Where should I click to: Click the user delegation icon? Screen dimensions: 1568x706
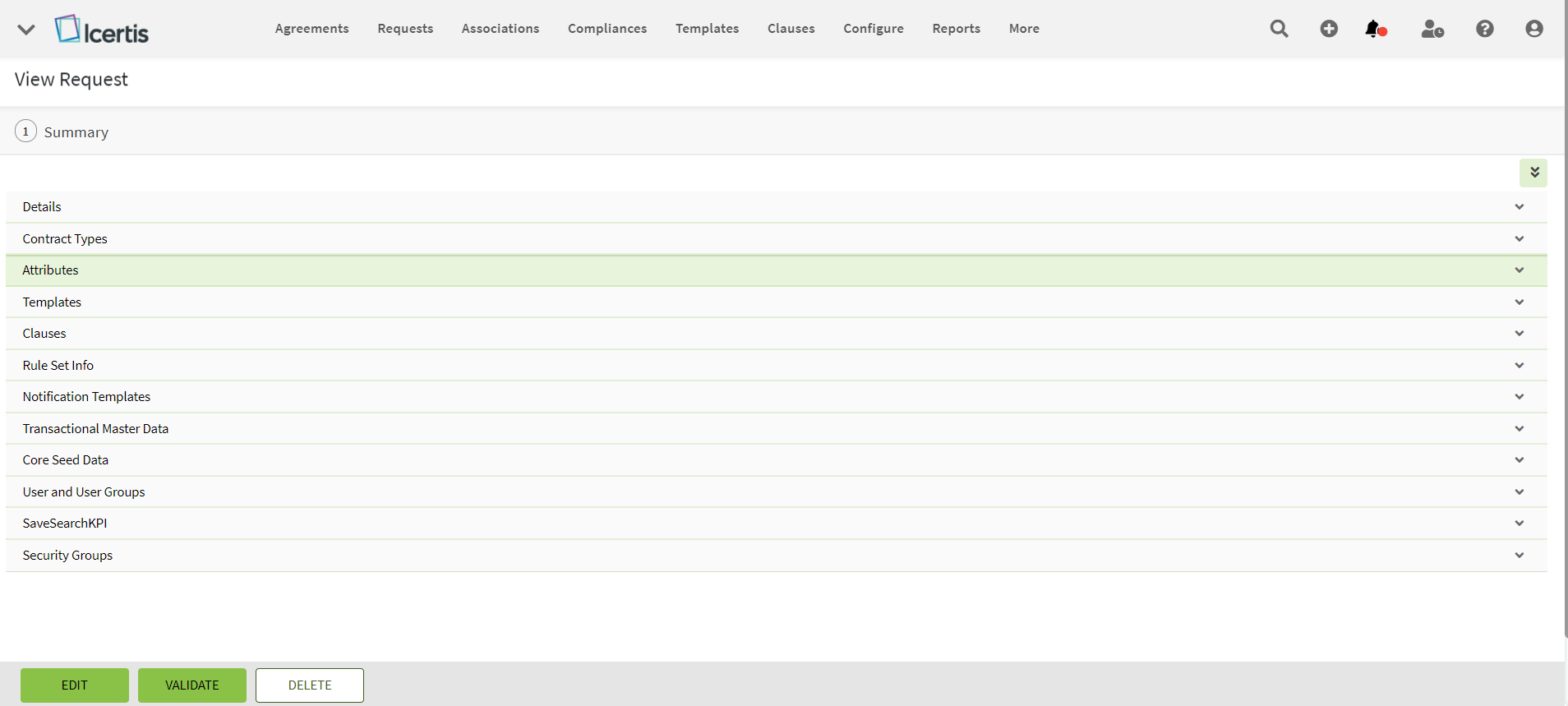click(1432, 29)
